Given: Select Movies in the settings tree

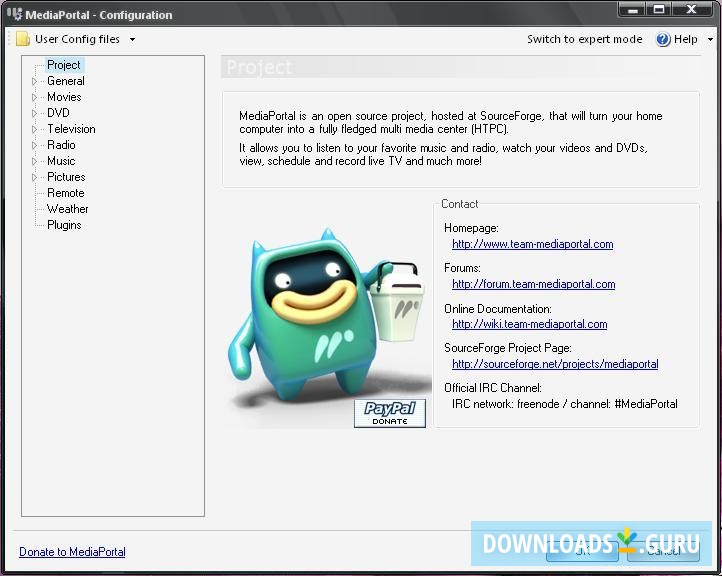Looking at the screenshot, I should 64,97.
